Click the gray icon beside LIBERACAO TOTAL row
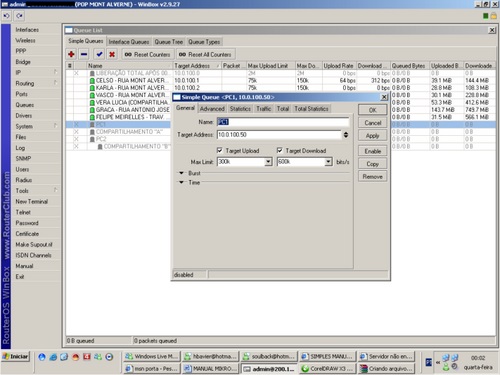This screenshot has width=500, height=375. pyautogui.click(x=92, y=73)
